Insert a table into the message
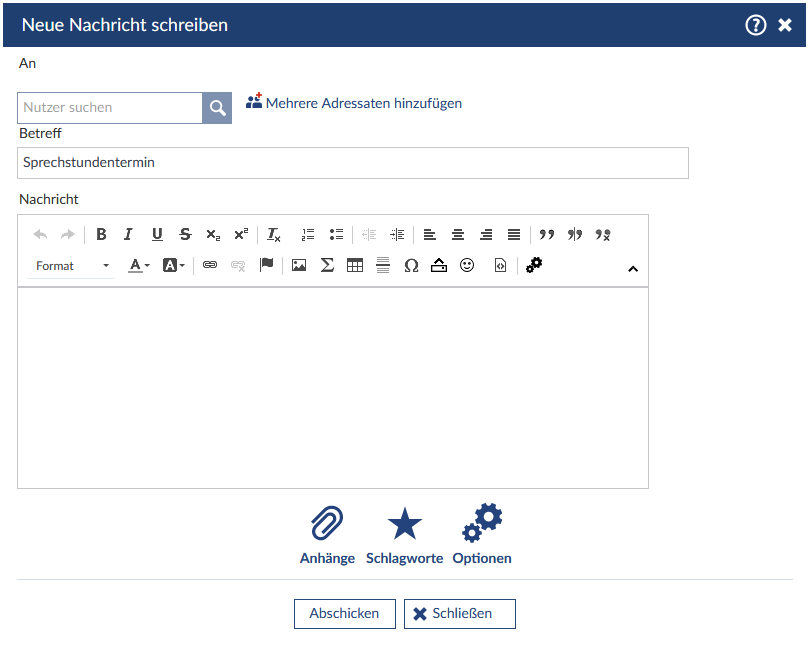This screenshot has height=650, width=809. point(355,266)
